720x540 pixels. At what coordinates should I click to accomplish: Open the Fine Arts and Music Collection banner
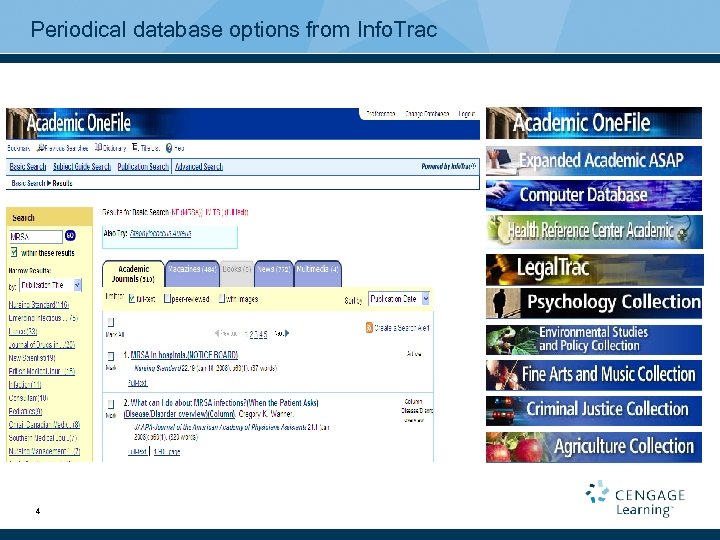pyautogui.click(x=594, y=375)
